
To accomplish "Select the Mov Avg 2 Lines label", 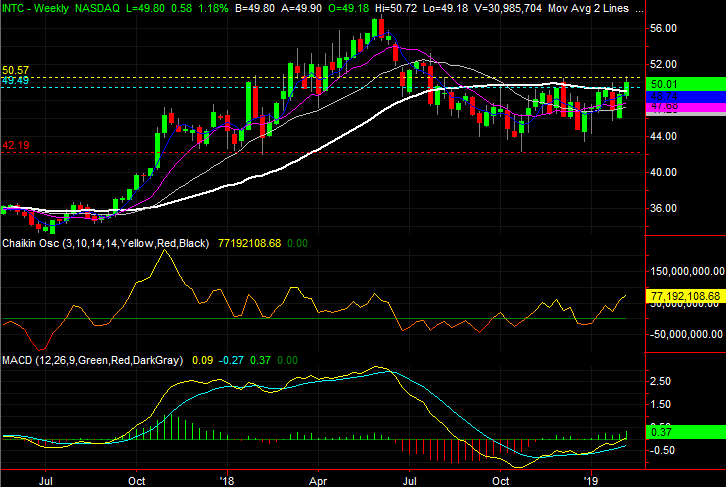I will [x=588, y=8].
